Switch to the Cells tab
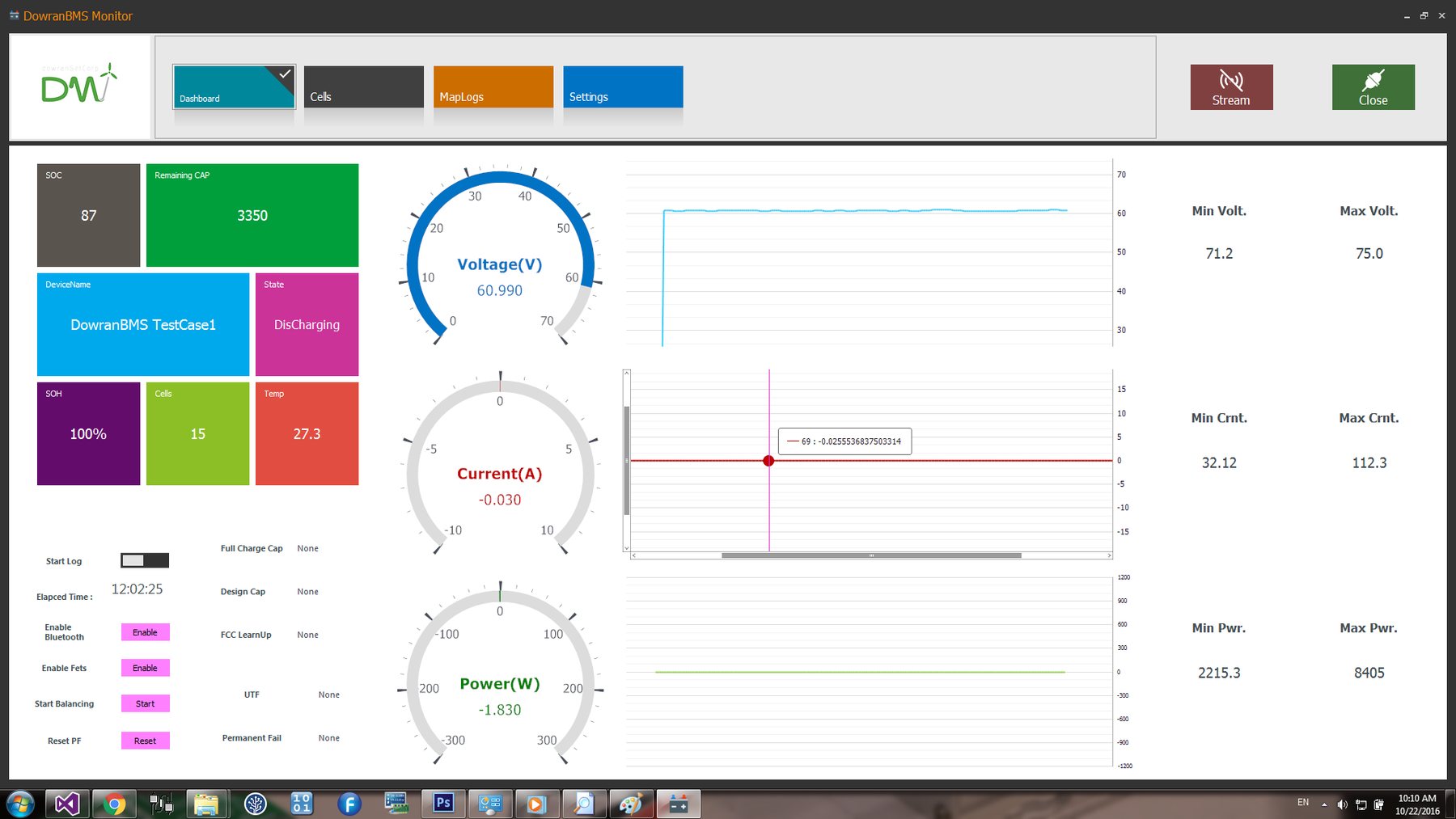This screenshot has height=819, width=1456. [x=362, y=87]
